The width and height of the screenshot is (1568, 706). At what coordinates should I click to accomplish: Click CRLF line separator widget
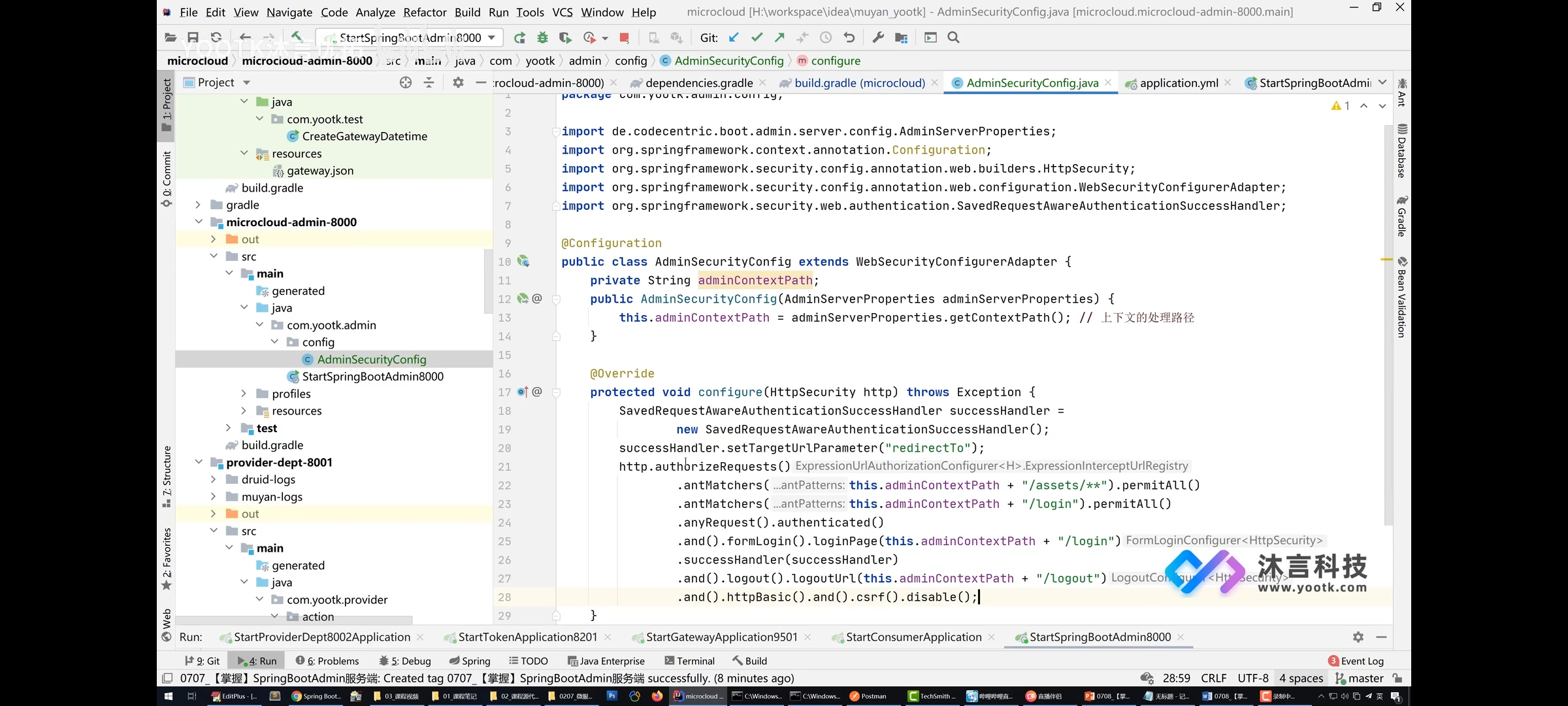[1213, 678]
